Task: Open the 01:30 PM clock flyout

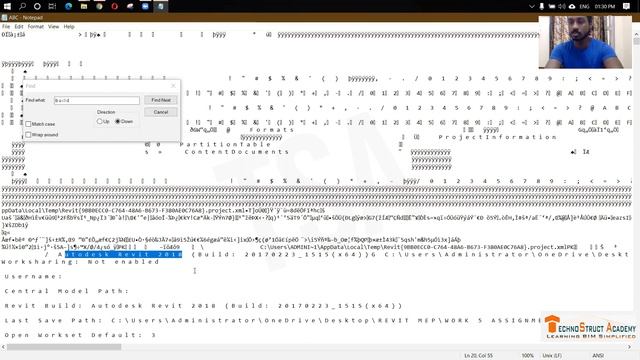Action: pos(605,7)
